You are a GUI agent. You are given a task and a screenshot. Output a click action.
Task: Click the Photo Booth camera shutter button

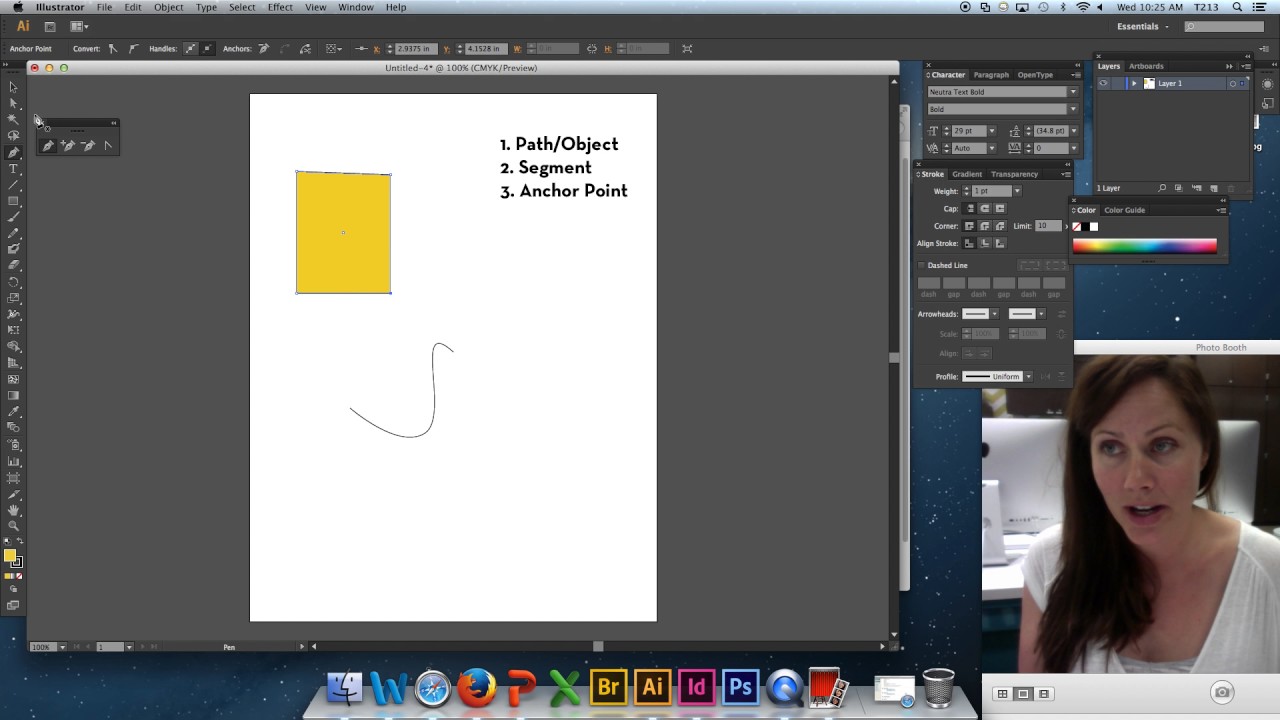point(1222,692)
